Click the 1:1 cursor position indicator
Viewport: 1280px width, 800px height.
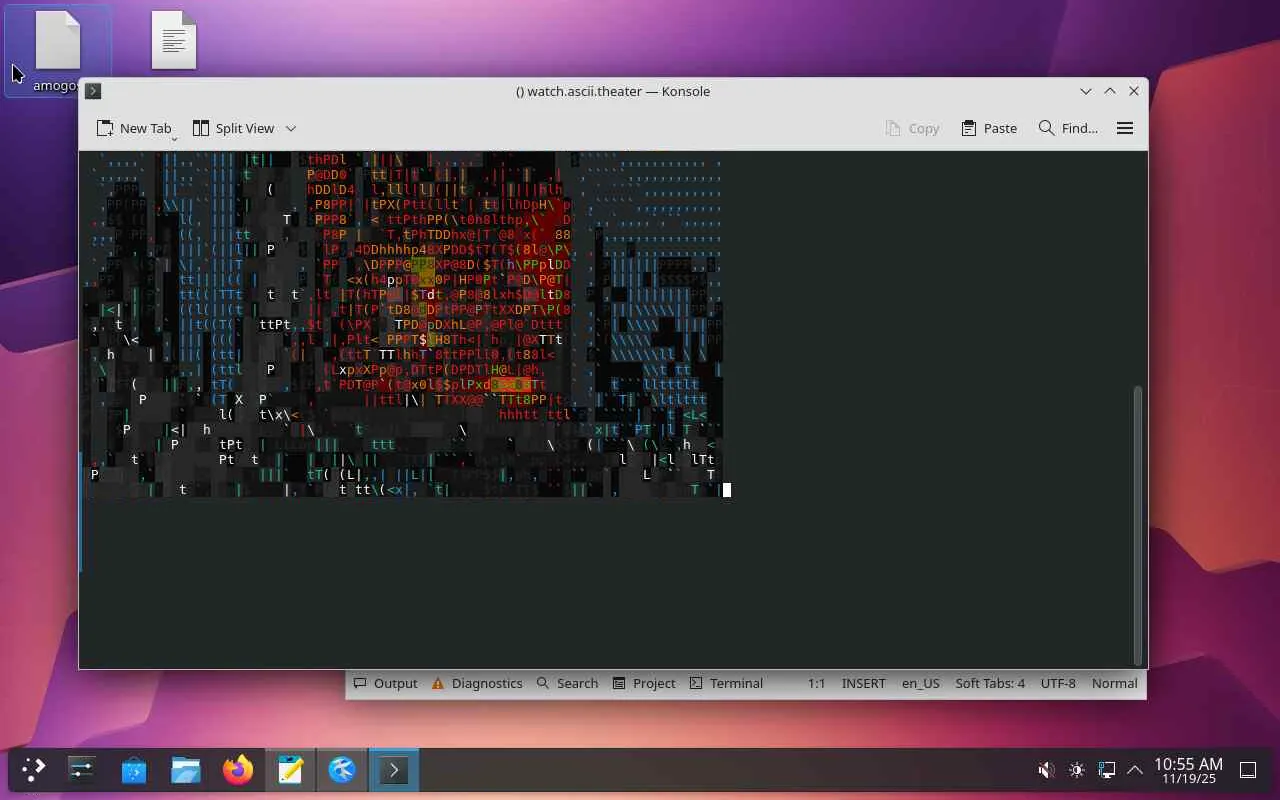click(817, 683)
